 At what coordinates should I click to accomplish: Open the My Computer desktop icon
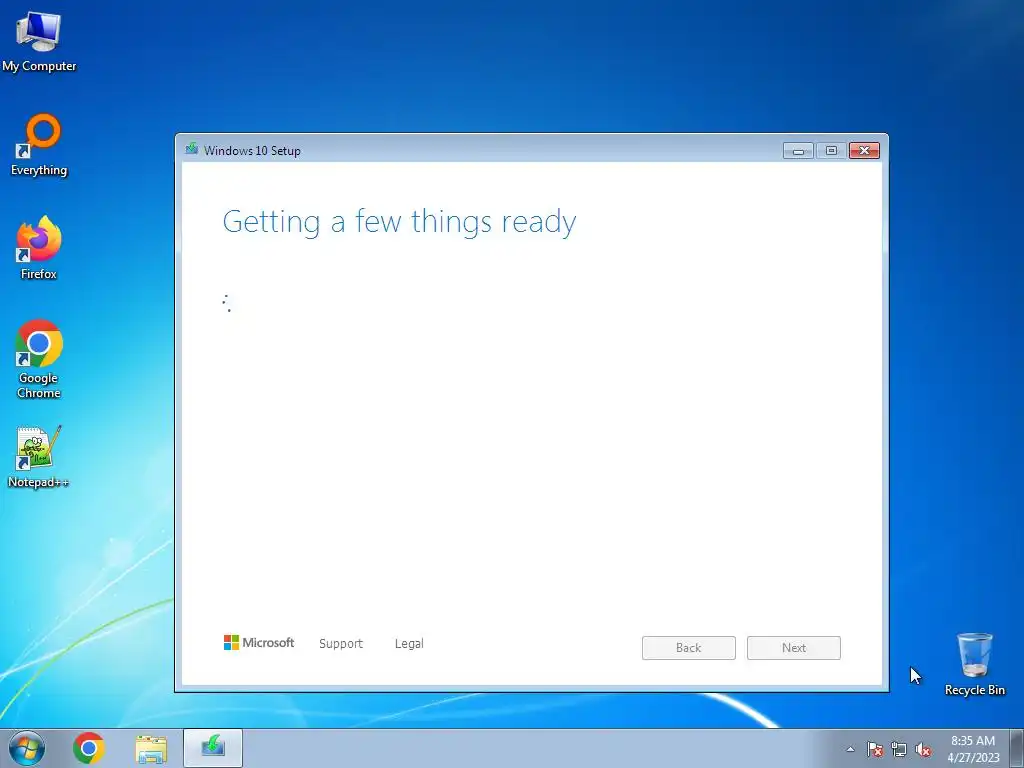coord(39,41)
